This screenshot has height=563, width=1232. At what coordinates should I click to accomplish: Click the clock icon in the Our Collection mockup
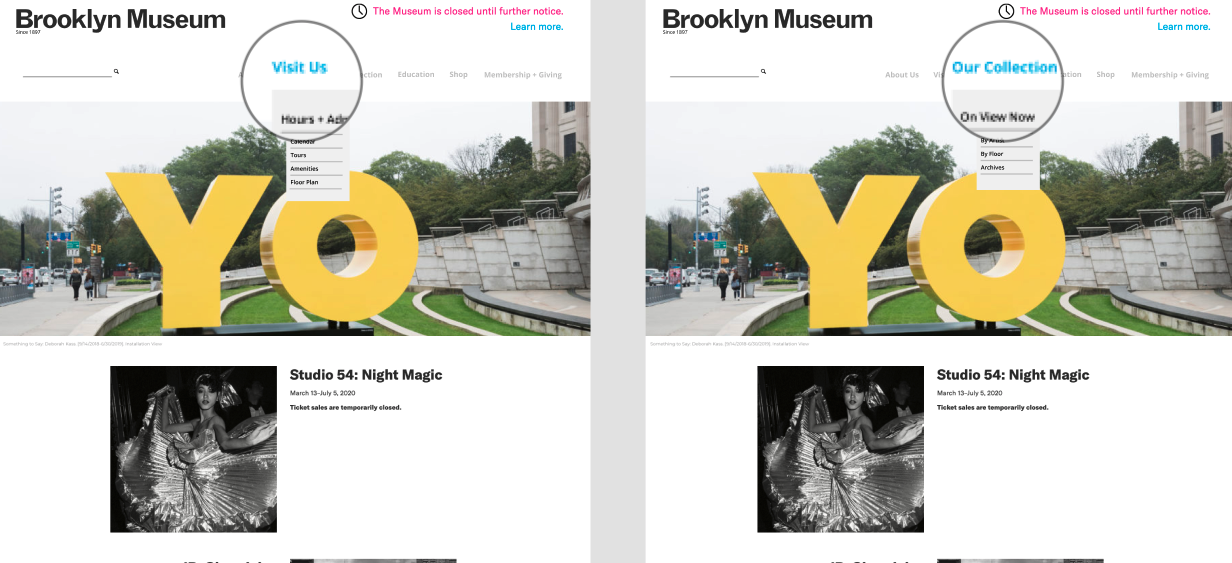pyautogui.click(x=1006, y=11)
